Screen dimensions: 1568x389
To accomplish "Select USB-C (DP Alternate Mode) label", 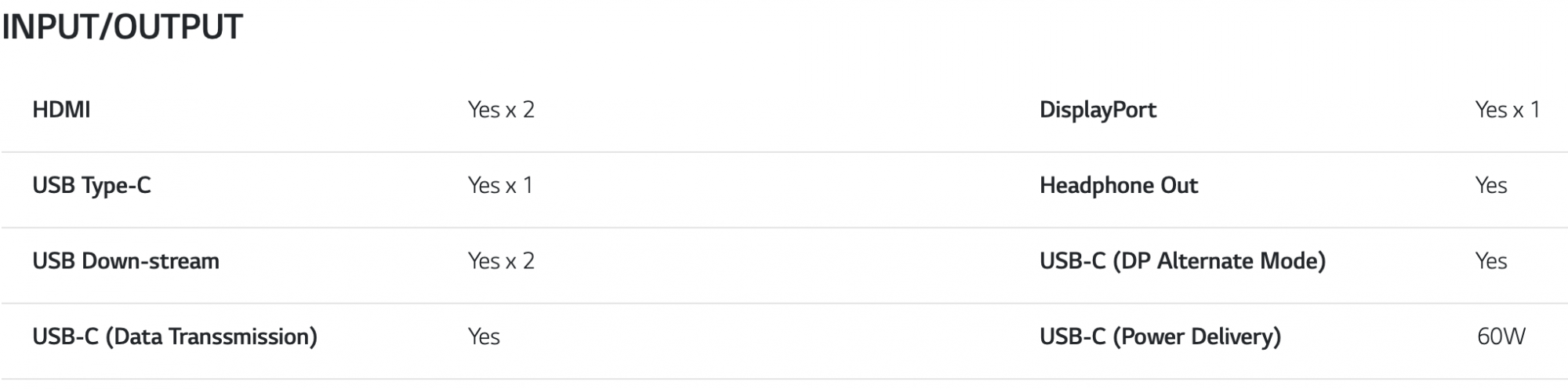I will (1182, 261).
